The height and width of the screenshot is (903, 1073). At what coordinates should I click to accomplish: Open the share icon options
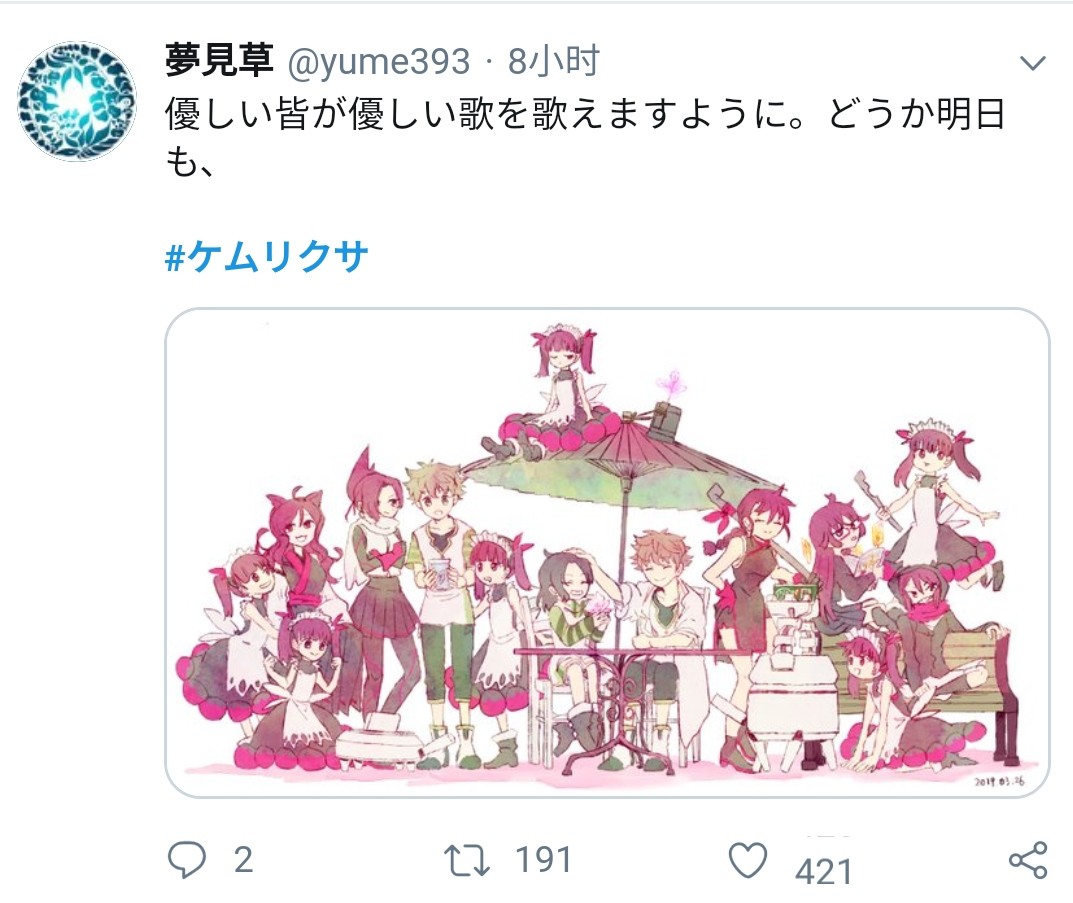pyautogui.click(x=1029, y=860)
